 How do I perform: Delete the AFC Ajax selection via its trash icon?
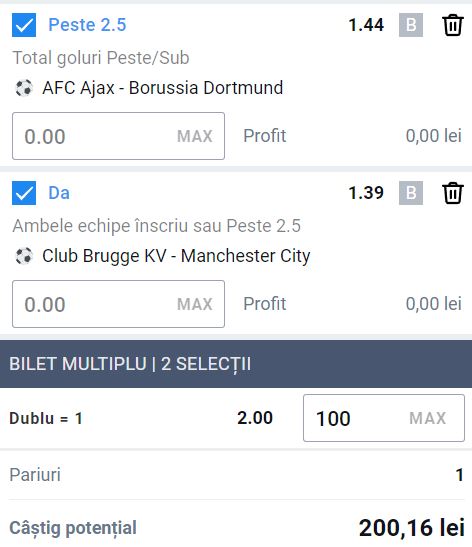453,25
